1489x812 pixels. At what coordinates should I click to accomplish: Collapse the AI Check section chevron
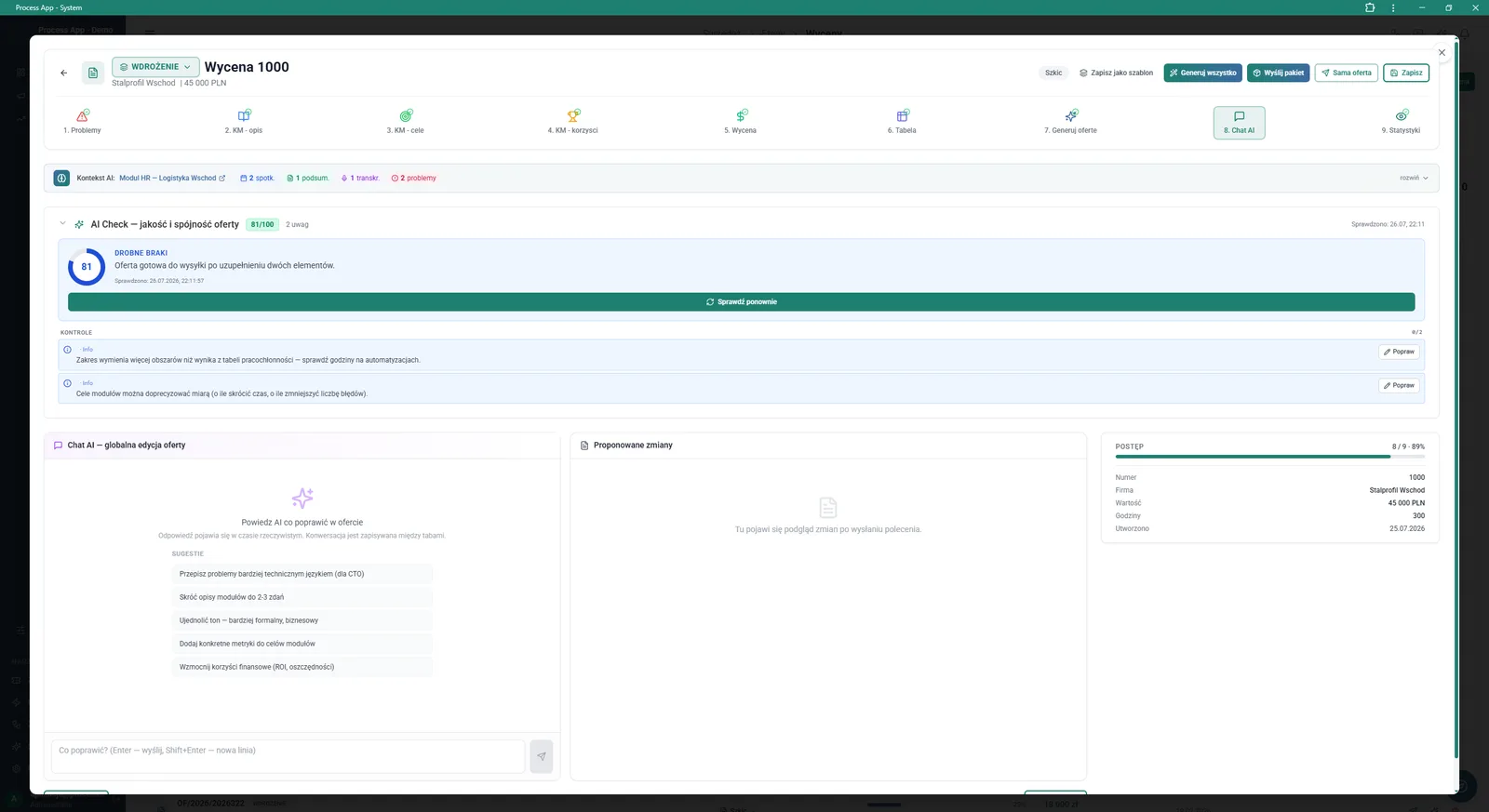point(62,223)
